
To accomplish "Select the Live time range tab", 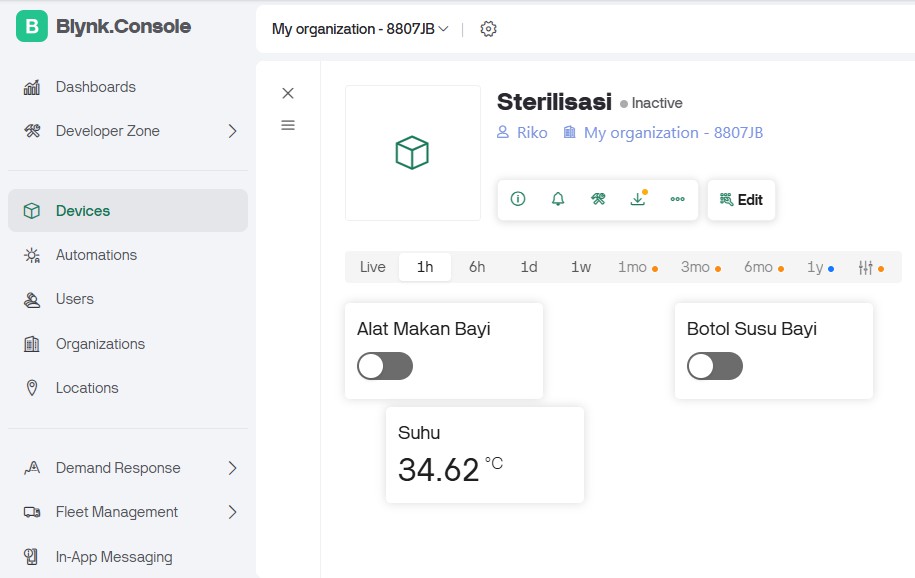I will (x=372, y=267).
